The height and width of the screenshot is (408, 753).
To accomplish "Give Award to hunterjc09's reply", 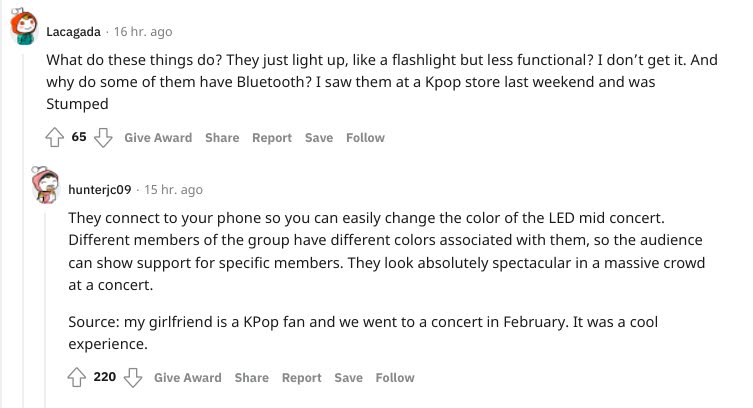I will coord(188,378).
